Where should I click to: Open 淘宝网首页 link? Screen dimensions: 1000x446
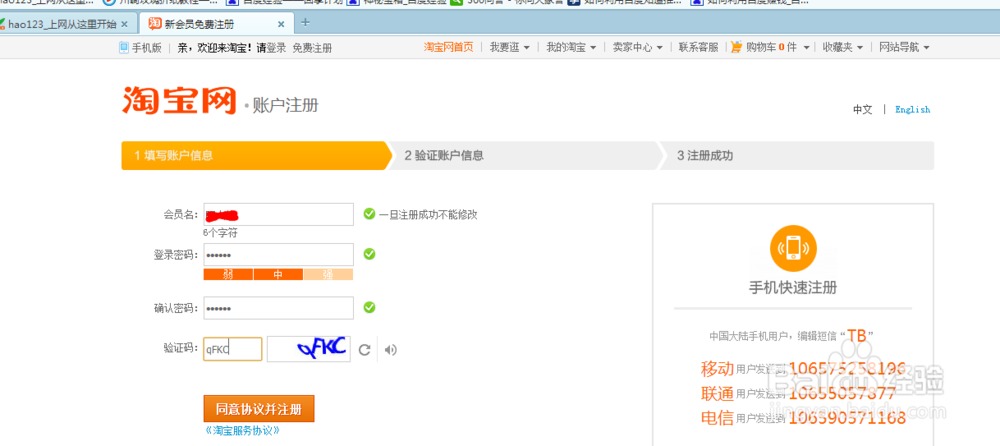click(448, 47)
